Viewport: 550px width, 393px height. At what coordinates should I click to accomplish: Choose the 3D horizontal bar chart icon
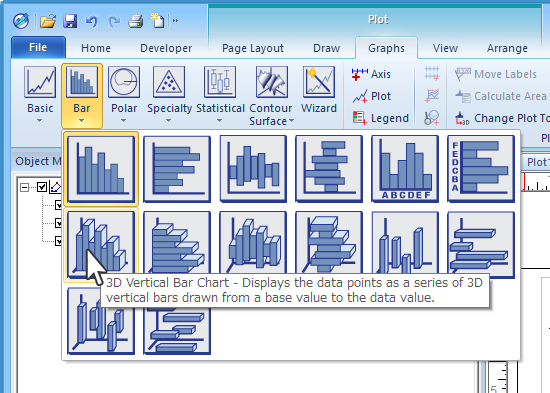click(x=177, y=243)
